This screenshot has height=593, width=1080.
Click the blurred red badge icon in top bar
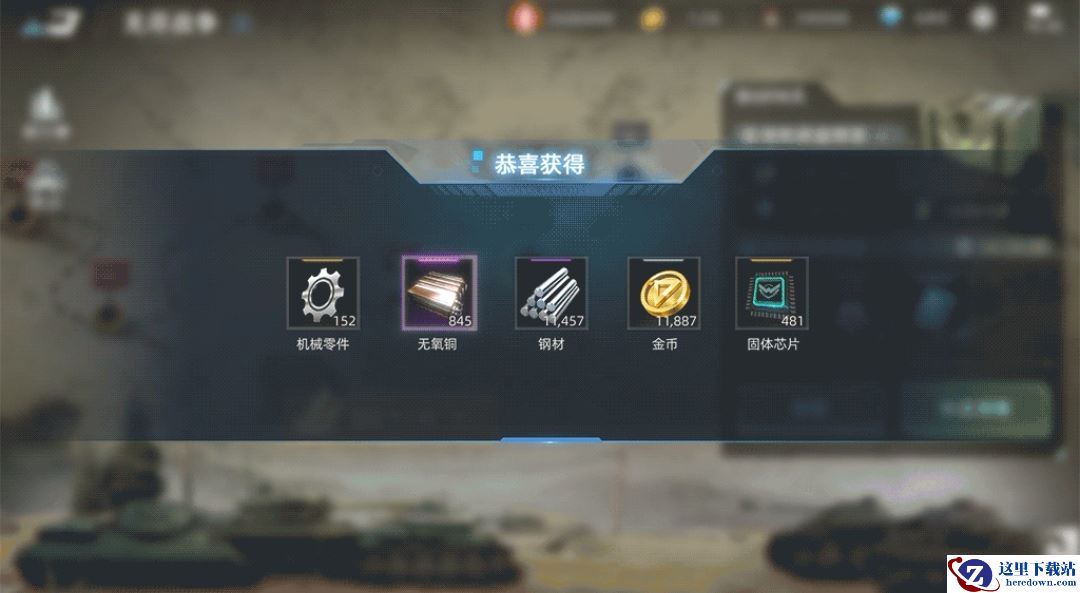525,19
